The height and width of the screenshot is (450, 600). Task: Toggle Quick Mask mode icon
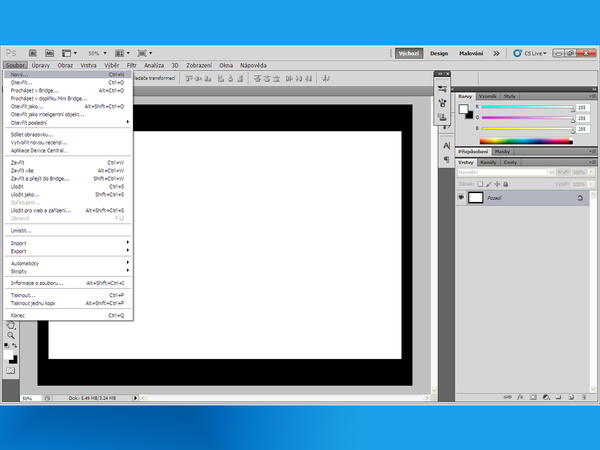tap(11, 369)
